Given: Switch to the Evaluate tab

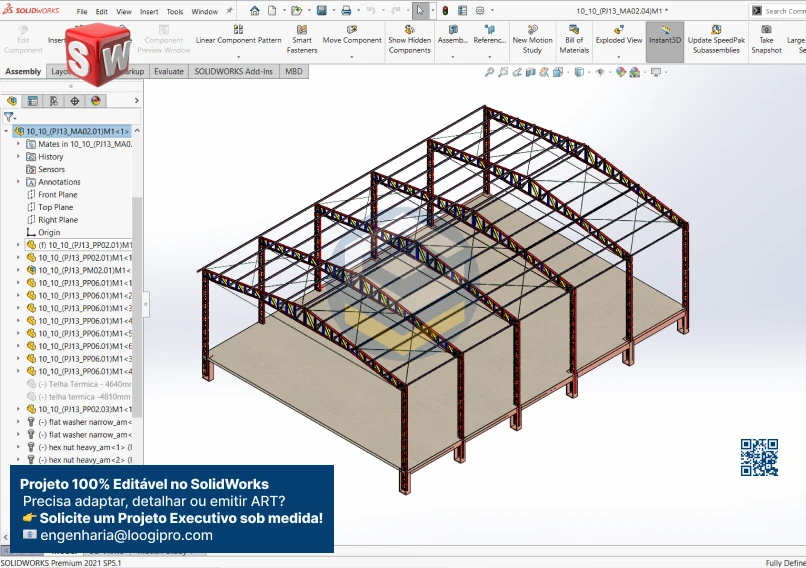Looking at the screenshot, I should pos(168,72).
